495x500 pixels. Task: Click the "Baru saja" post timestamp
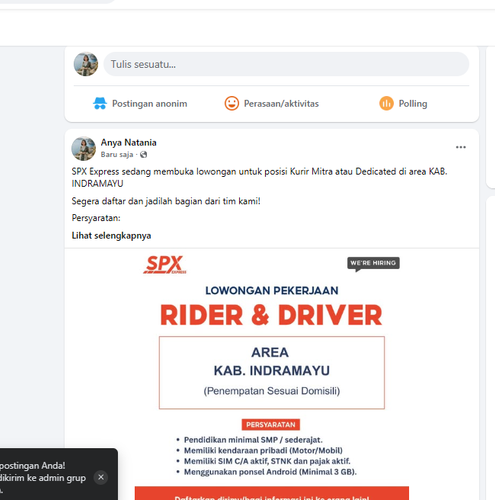(x=117, y=155)
